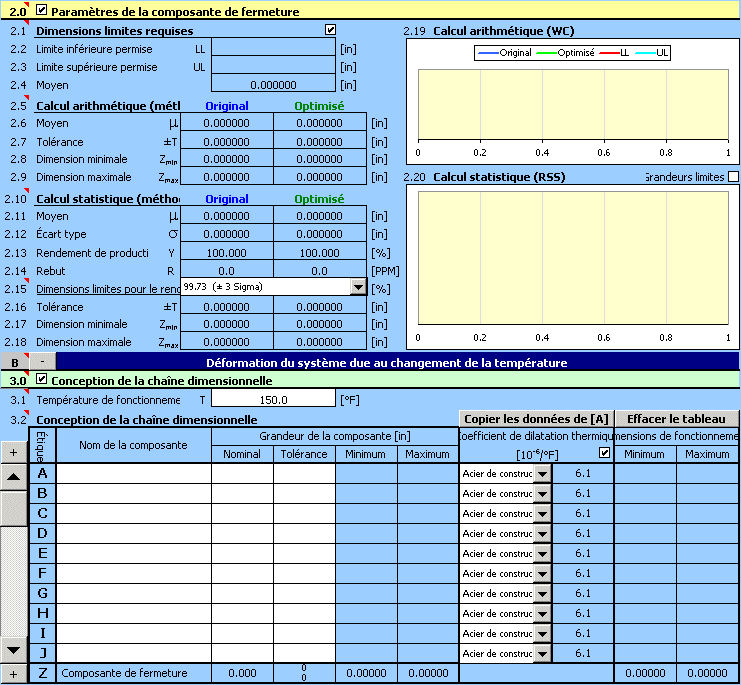Click component name cell in row A
Screen dimensions: 741x685
pos(134,473)
